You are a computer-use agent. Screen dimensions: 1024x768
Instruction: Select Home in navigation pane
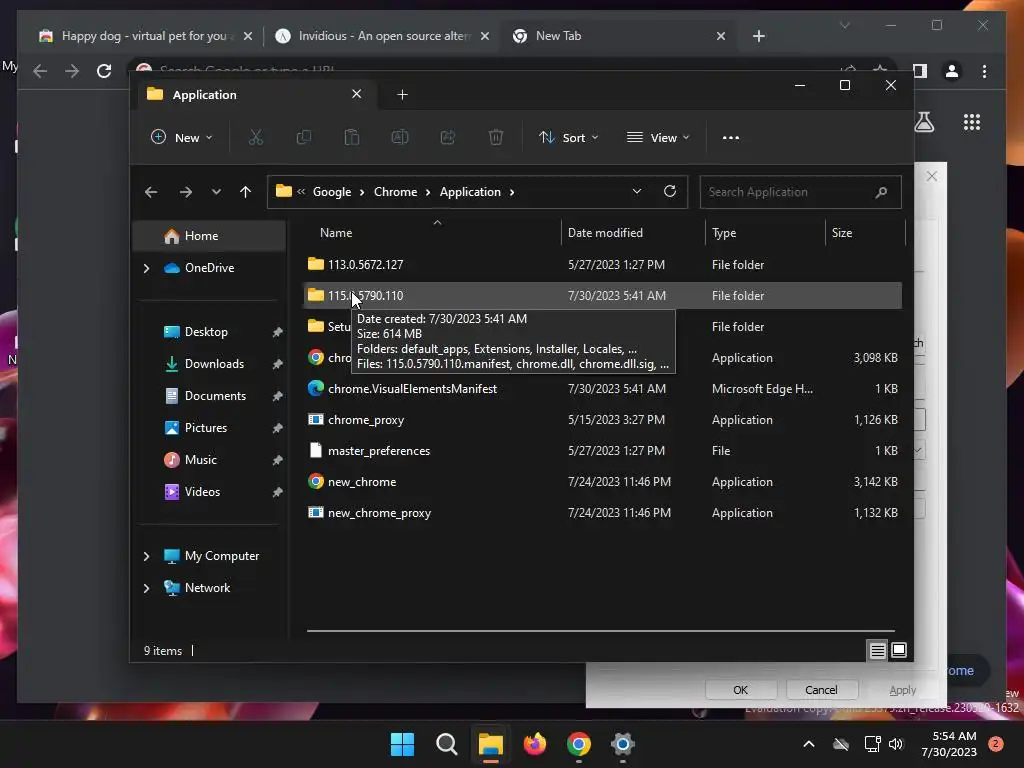(x=210, y=236)
